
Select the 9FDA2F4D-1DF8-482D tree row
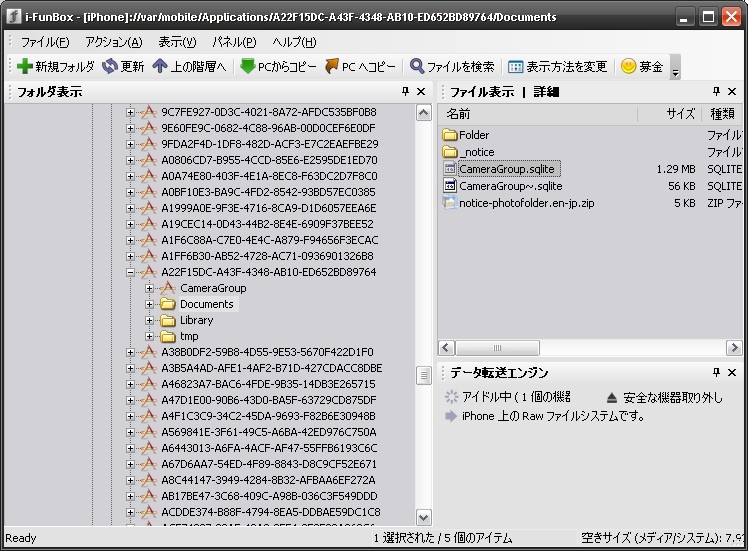click(x=270, y=144)
